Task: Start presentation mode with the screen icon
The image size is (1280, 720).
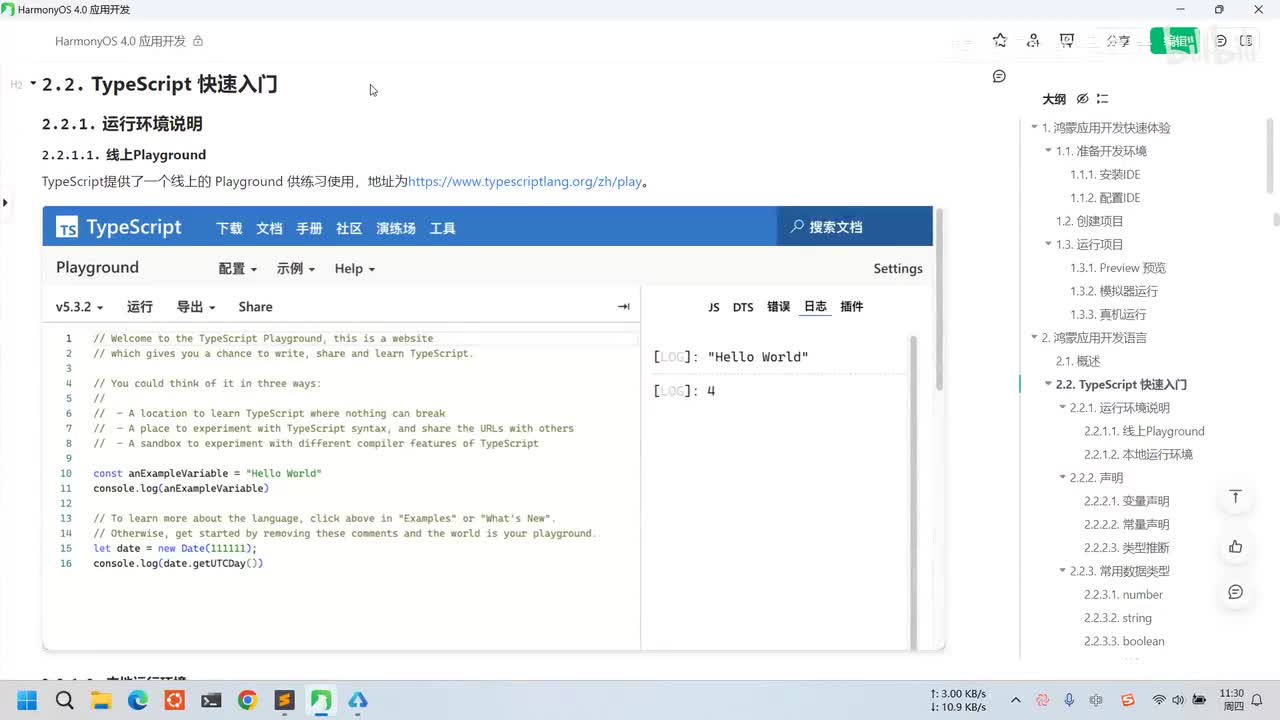Action: click(1067, 41)
